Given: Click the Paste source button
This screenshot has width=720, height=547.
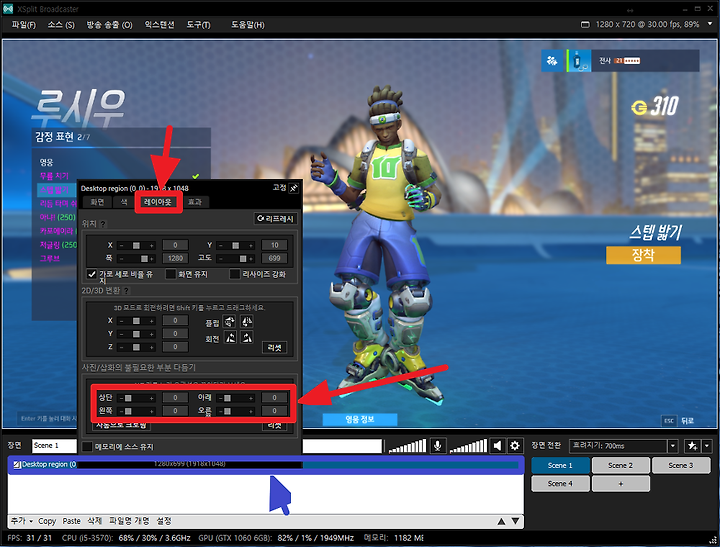Looking at the screenshot, I should [72, 521].
